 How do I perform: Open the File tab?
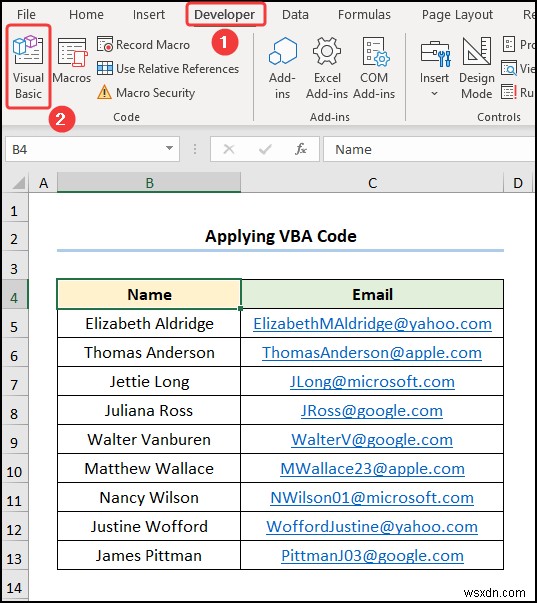(x=26, y=15)
